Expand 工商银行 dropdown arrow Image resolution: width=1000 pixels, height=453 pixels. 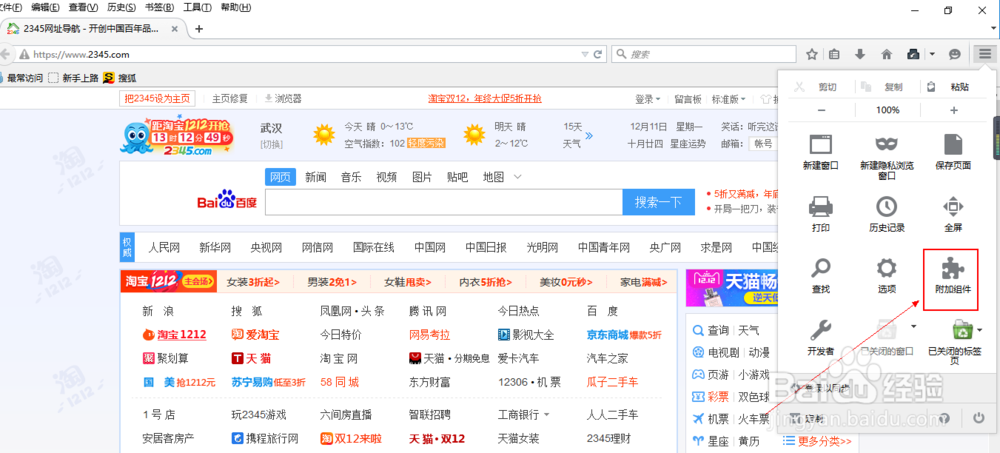pos(547,415)
